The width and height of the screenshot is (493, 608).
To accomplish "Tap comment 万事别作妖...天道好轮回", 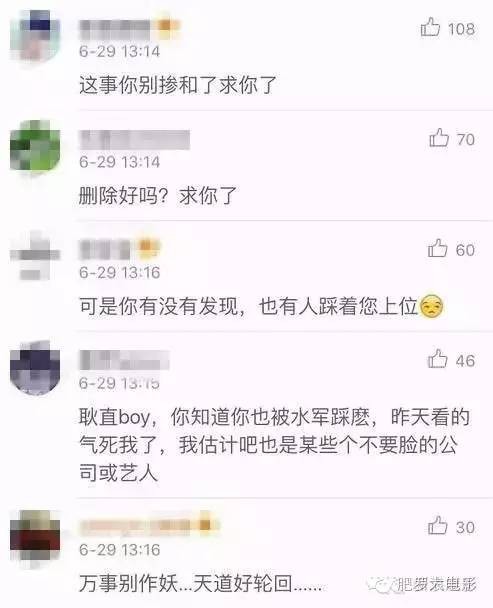I will 201,583.
